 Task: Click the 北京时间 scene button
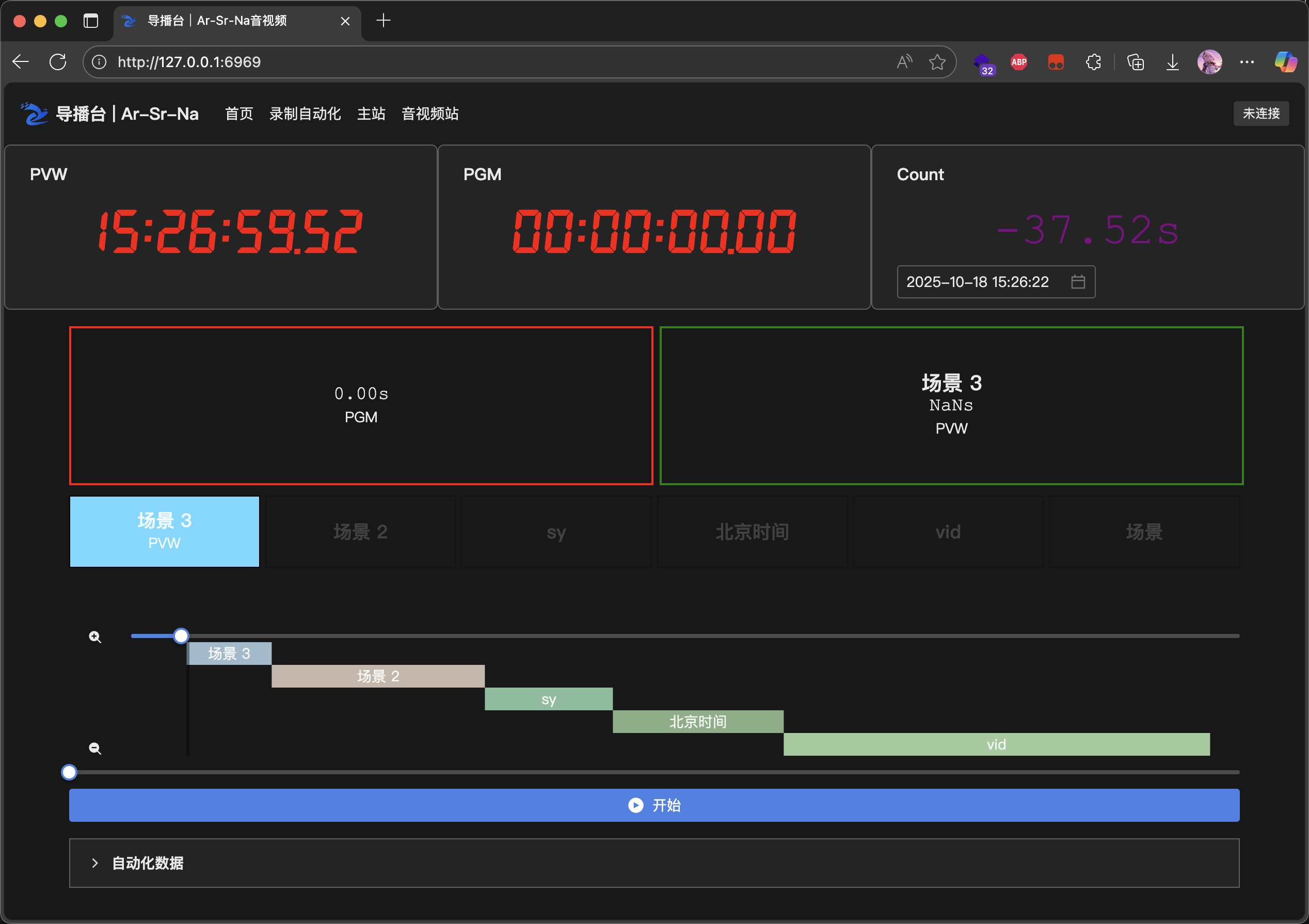click(x=752, y=532)
